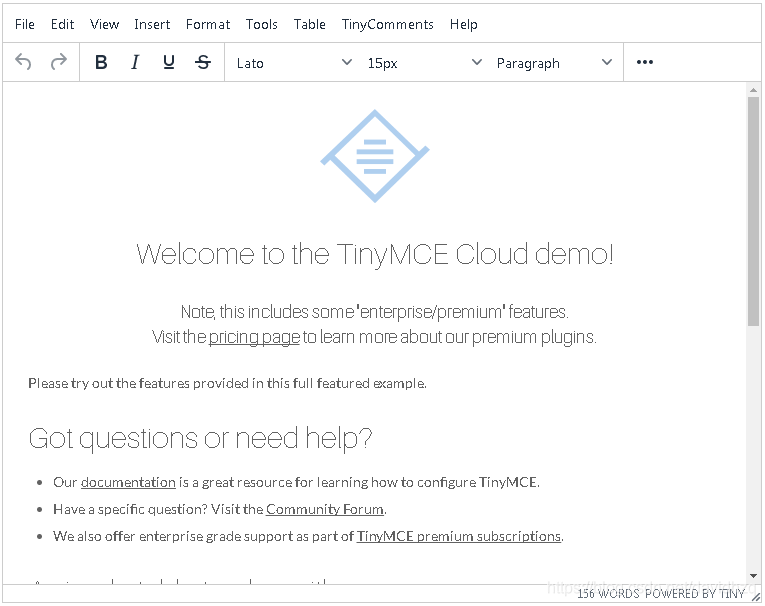Click the scrollbar up arrow
The image size is (765, 606).
point(753,90)
